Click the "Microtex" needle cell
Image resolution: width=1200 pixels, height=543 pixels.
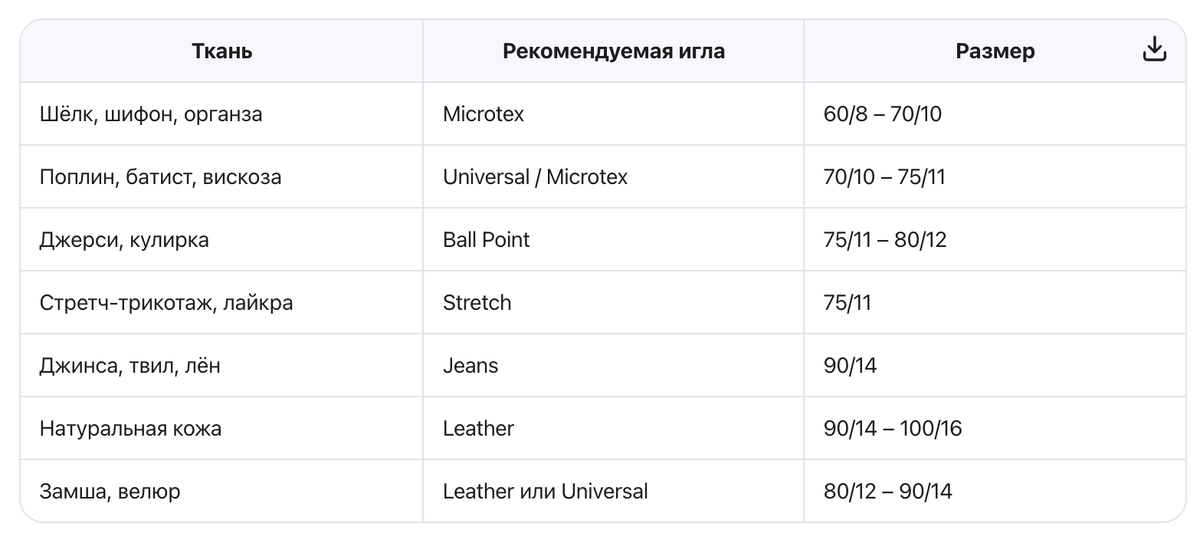(x=483, y=114)
